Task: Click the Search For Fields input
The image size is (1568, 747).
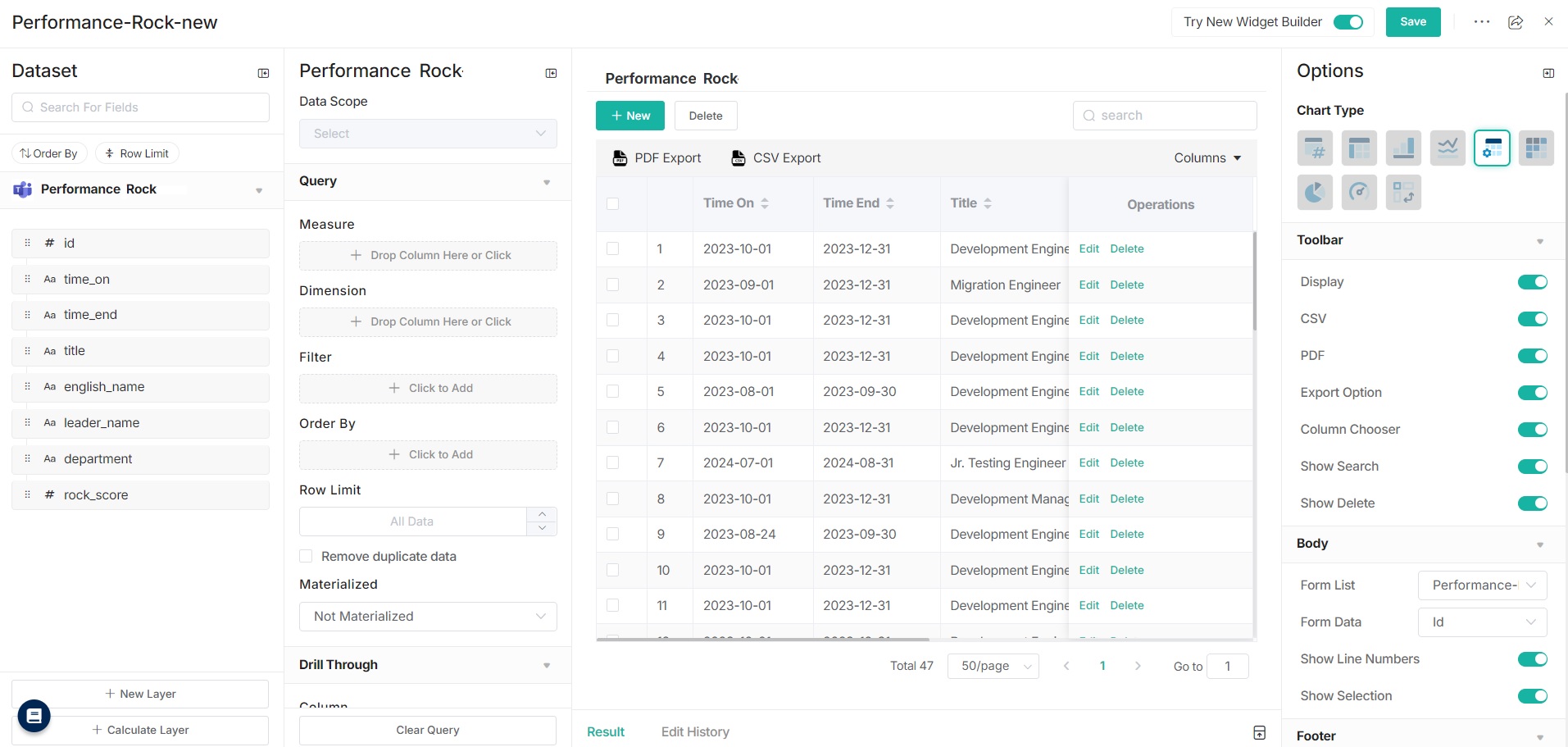Action: [141, 107]
